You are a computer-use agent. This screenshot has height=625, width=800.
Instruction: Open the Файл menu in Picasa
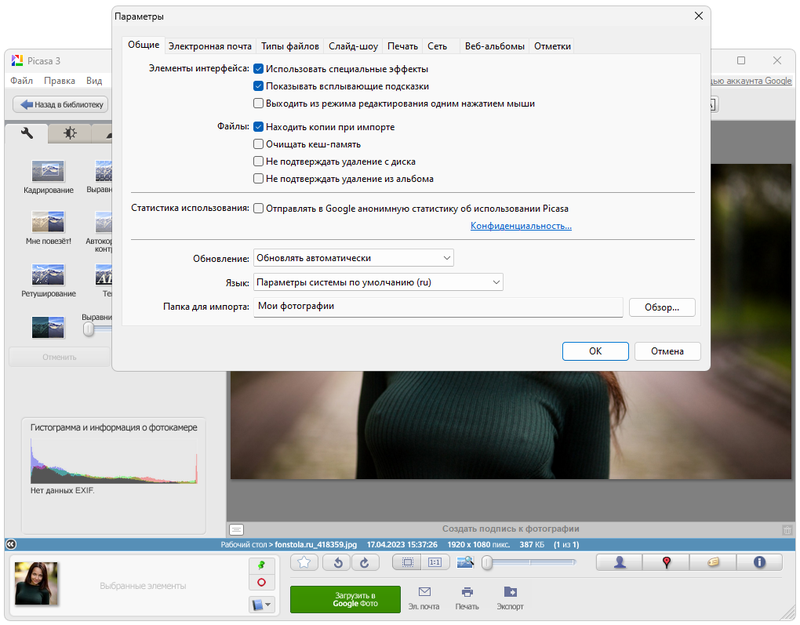tap(21, 81)
